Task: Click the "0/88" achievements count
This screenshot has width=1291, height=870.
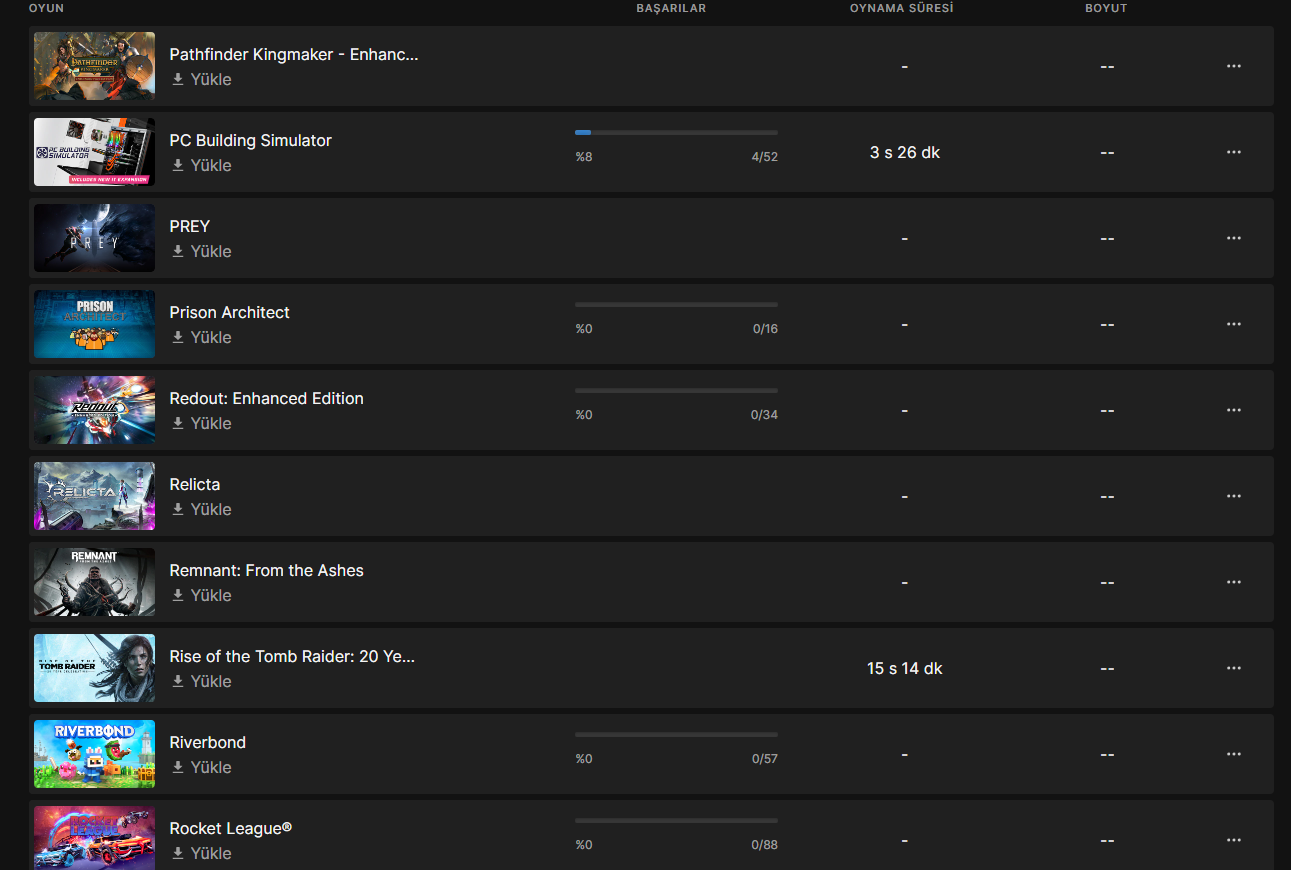Action: point(764,845)
